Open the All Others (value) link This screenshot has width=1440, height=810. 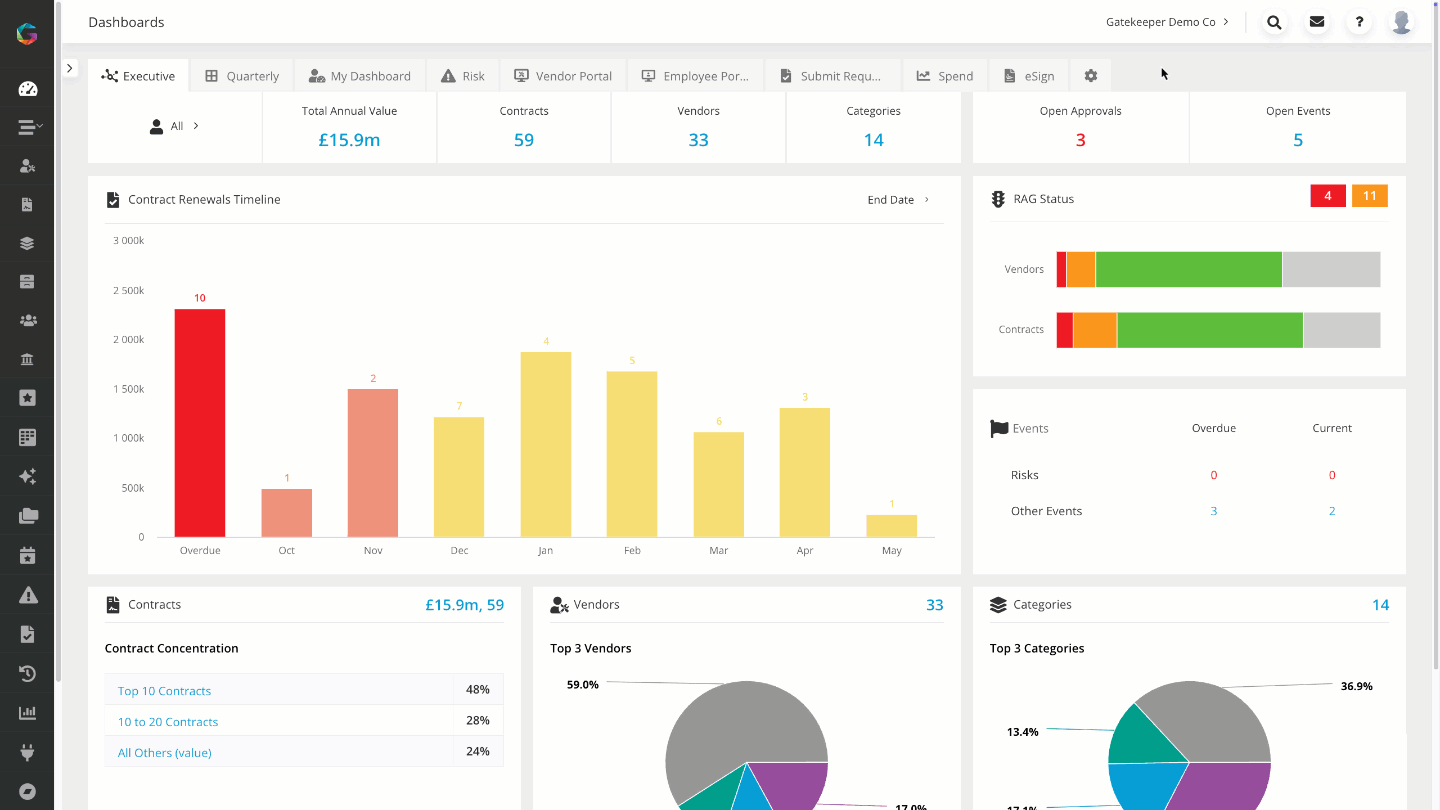[x=163, y=752]
